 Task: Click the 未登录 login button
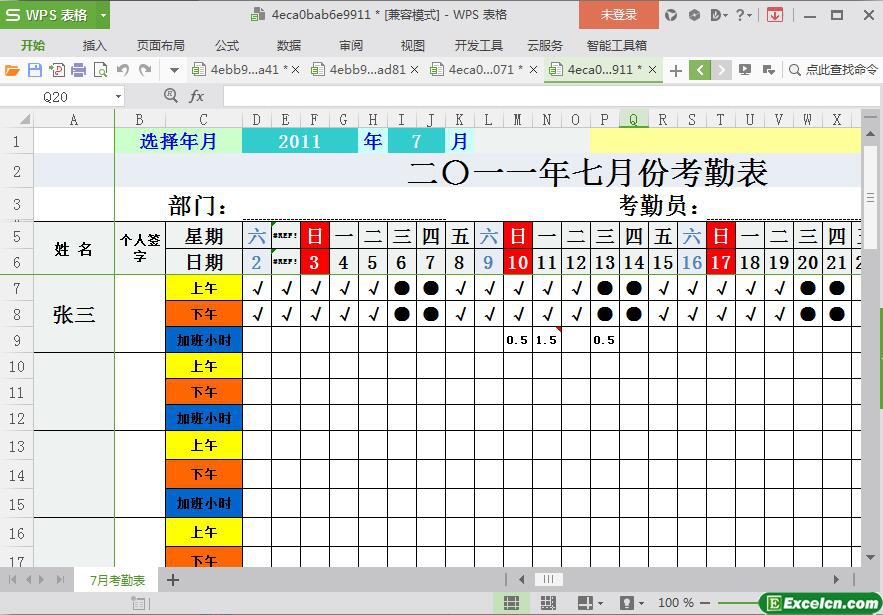618,15
